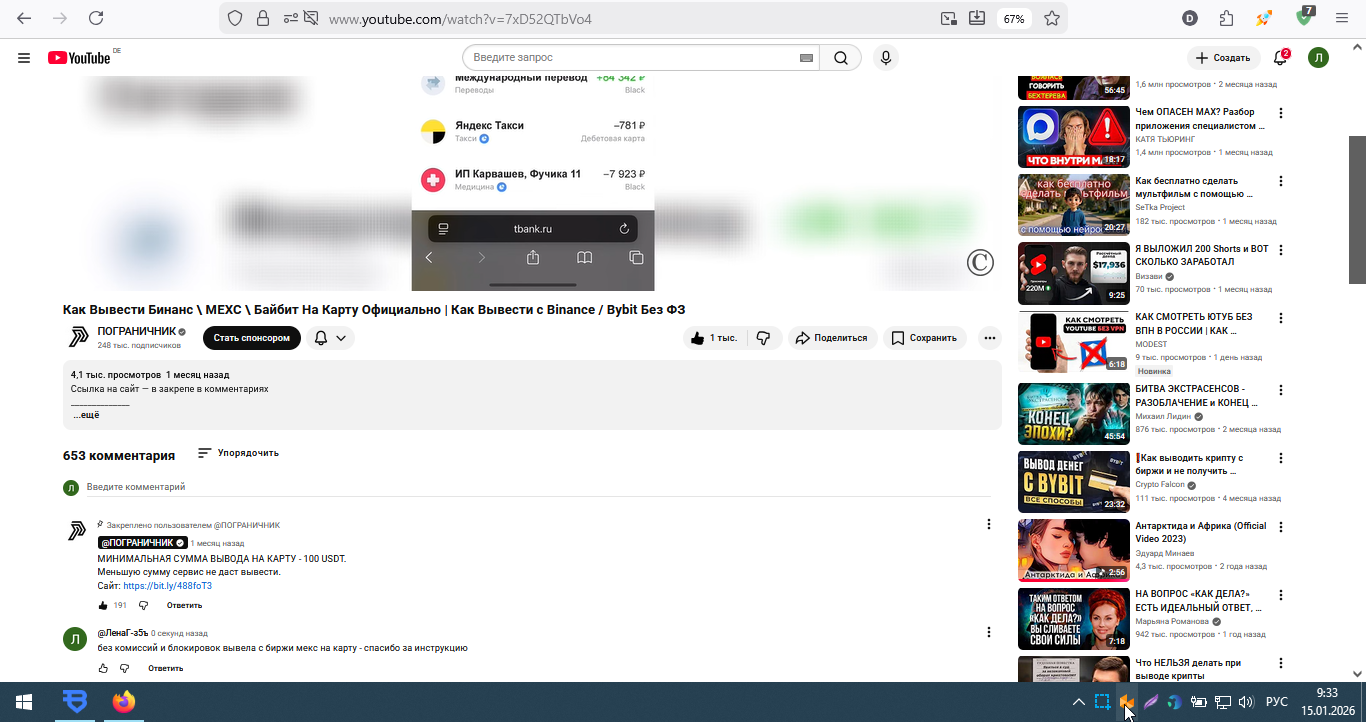Image resolution: width=1366 pixels, height=722 pixels.
Task: Open the purple feather tray icon
Action: tap(1151, 702)
